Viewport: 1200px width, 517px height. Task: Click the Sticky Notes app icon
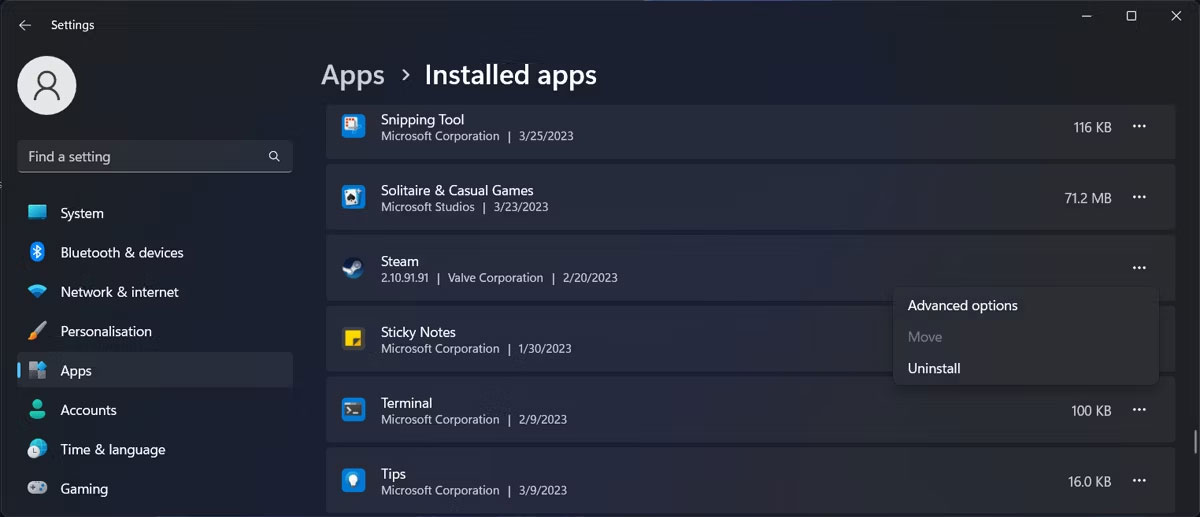click(353, 339)
